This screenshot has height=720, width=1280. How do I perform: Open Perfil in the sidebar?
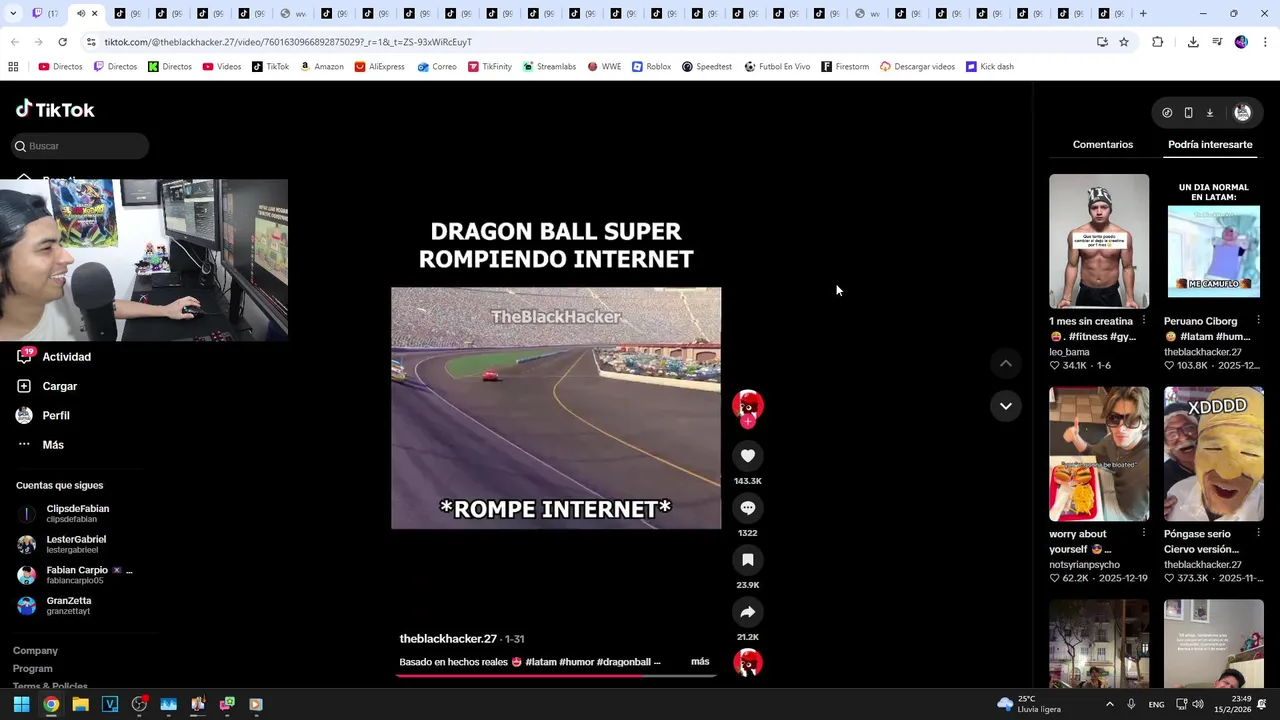coord(43,415)
